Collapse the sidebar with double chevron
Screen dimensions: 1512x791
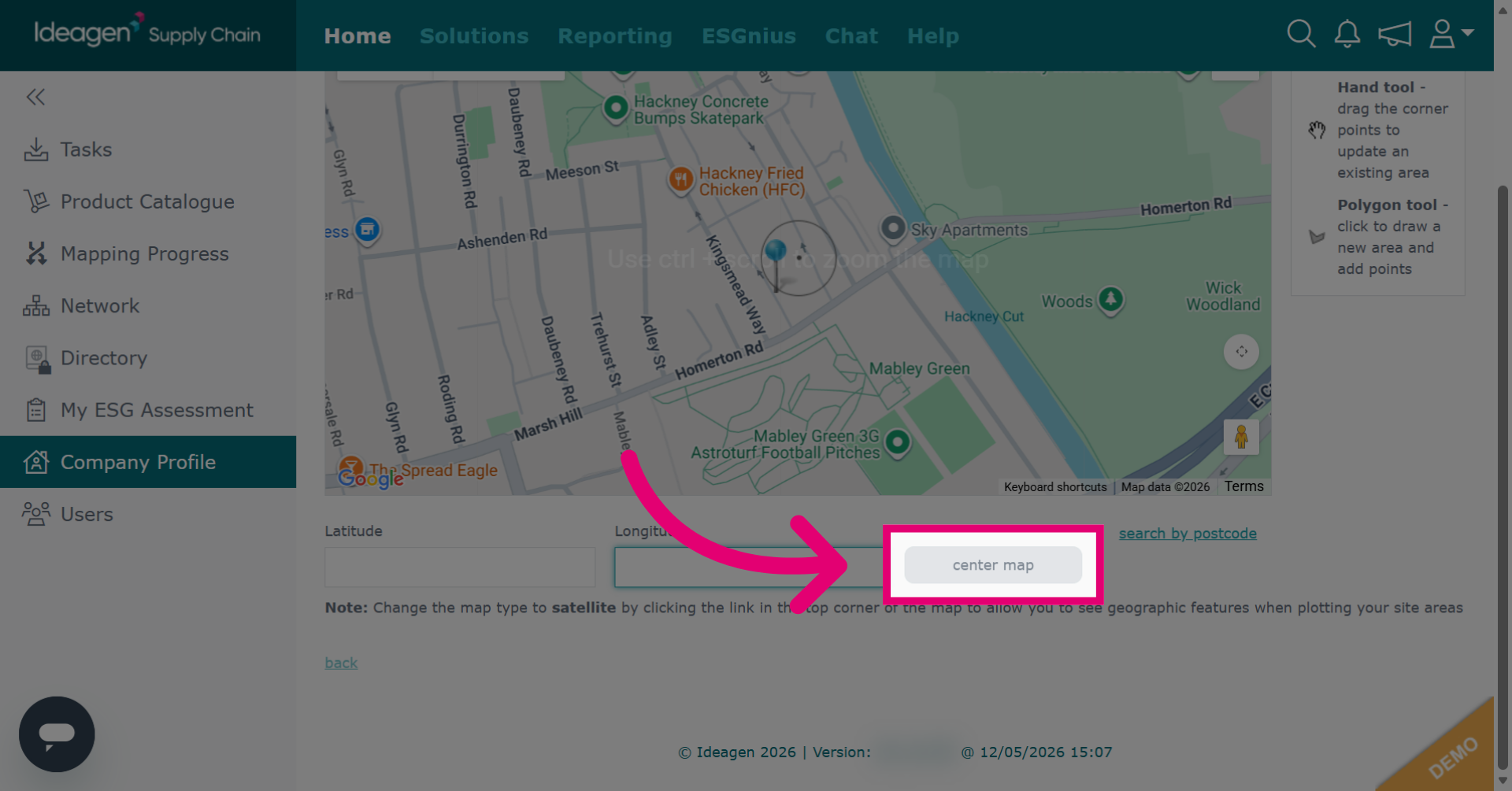(35, 97)
